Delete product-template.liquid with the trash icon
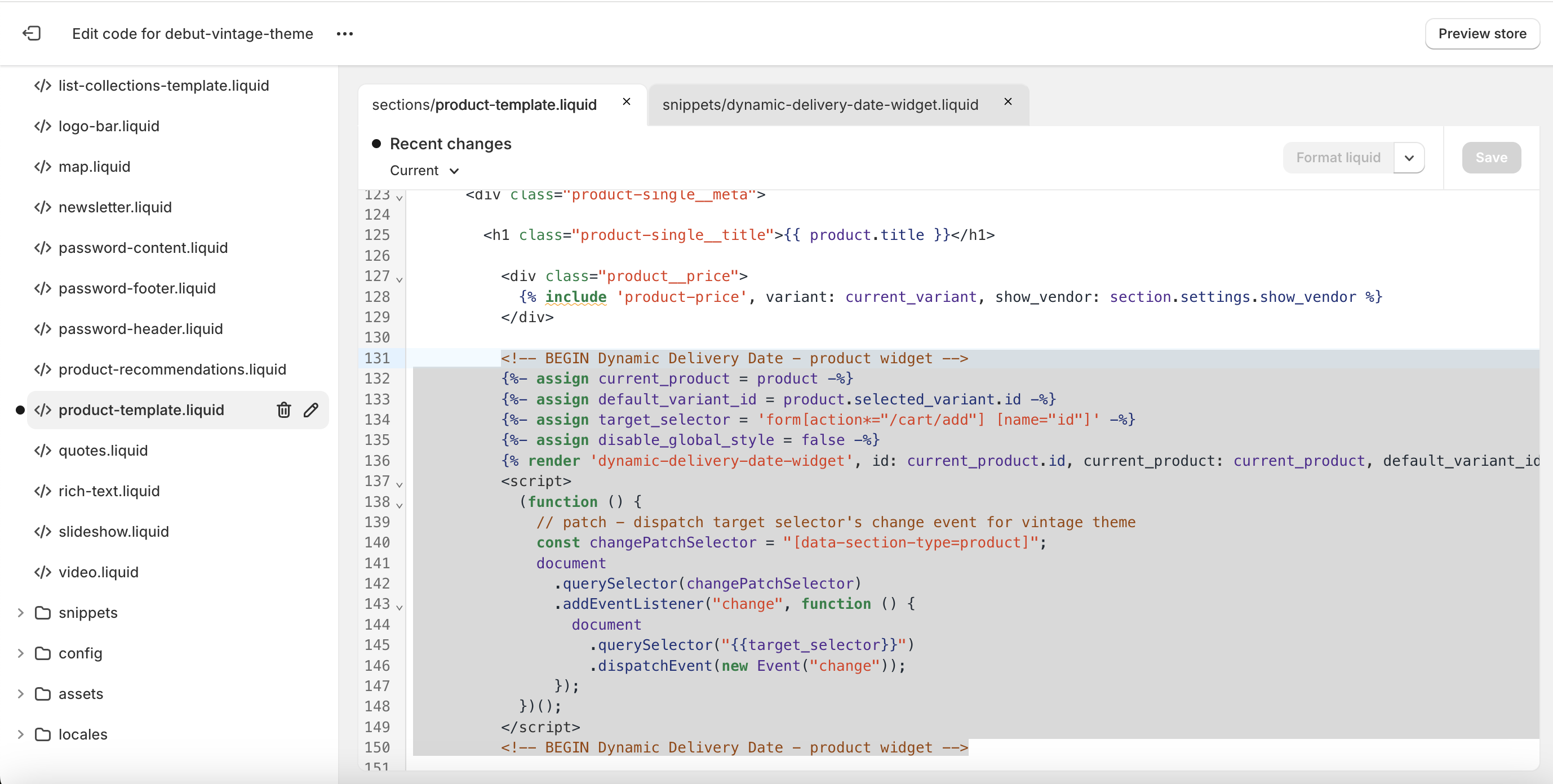Image resolution: width=1553 pixels, height=784 pixels. [284, 410]
